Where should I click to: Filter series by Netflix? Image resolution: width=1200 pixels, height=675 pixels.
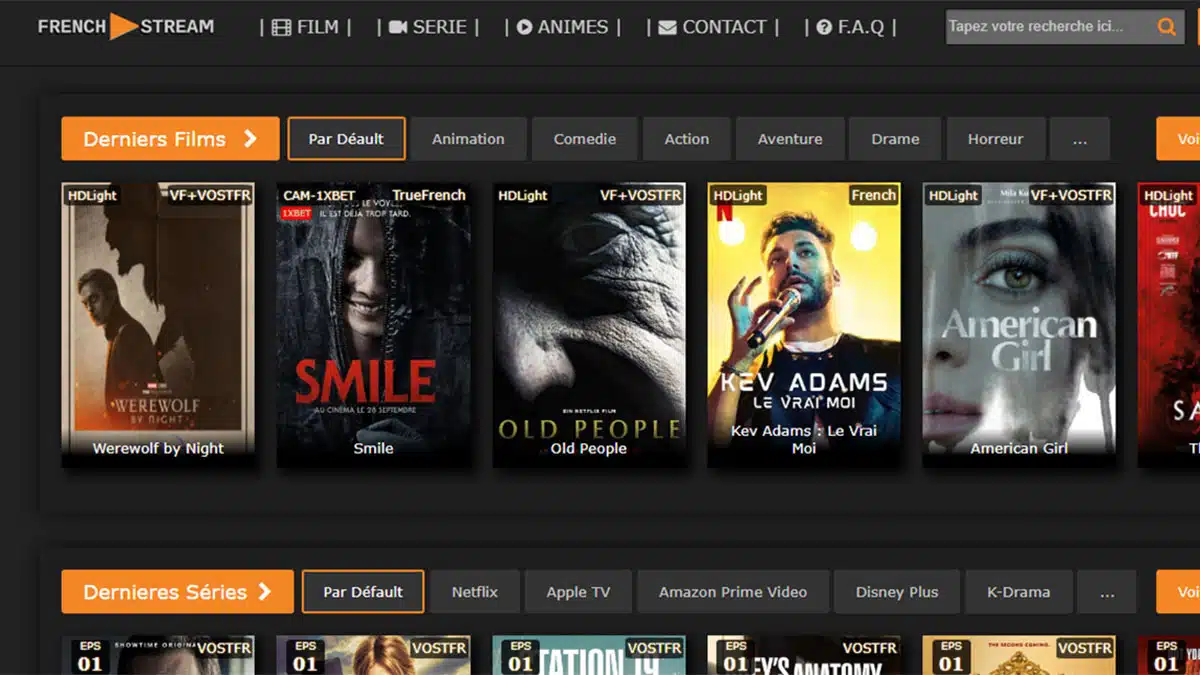474,592
